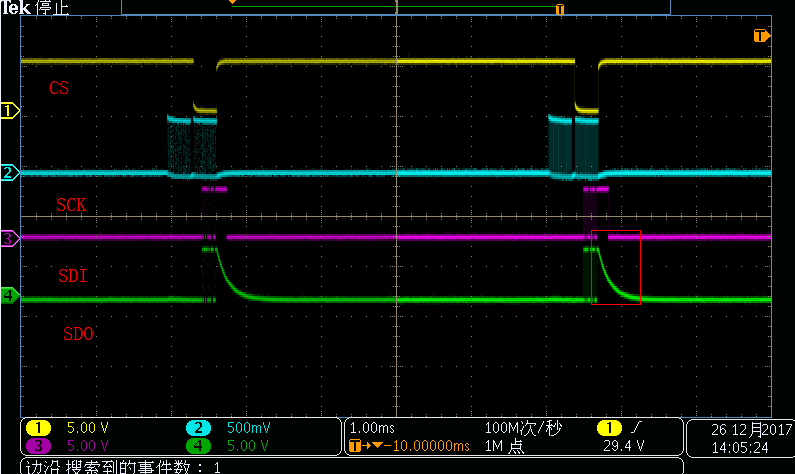795x474 pixels.
Task: Select the green channel 4 badge
Action: coord(198,446)
